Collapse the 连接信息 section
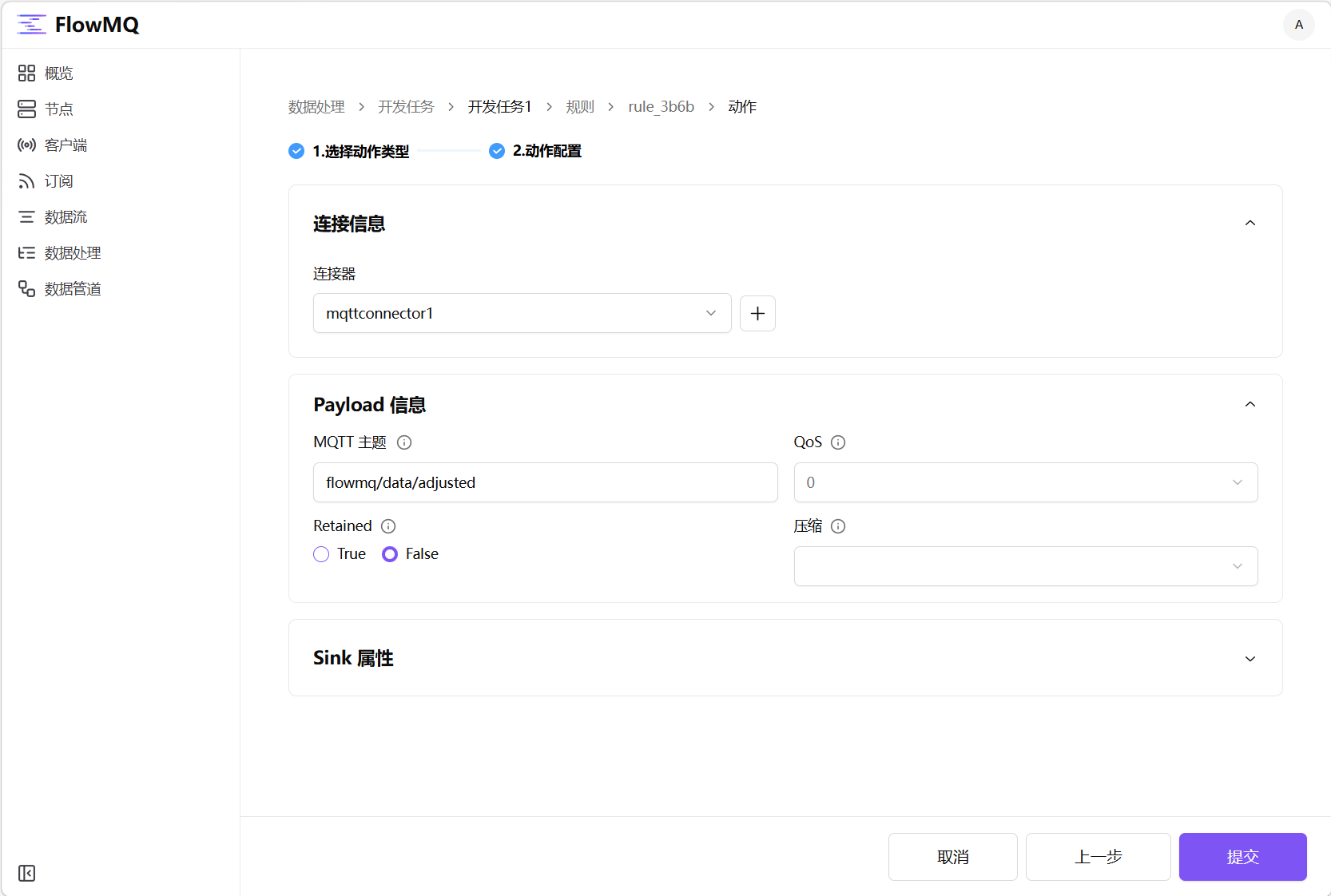The width and height of the screenshot is (1331, 896). 1250,224
